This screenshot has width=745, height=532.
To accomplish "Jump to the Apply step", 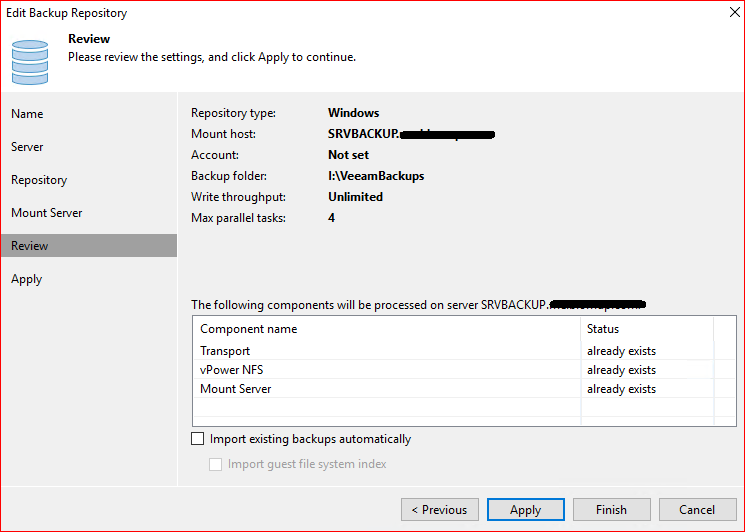I will (x=27, y=279).
